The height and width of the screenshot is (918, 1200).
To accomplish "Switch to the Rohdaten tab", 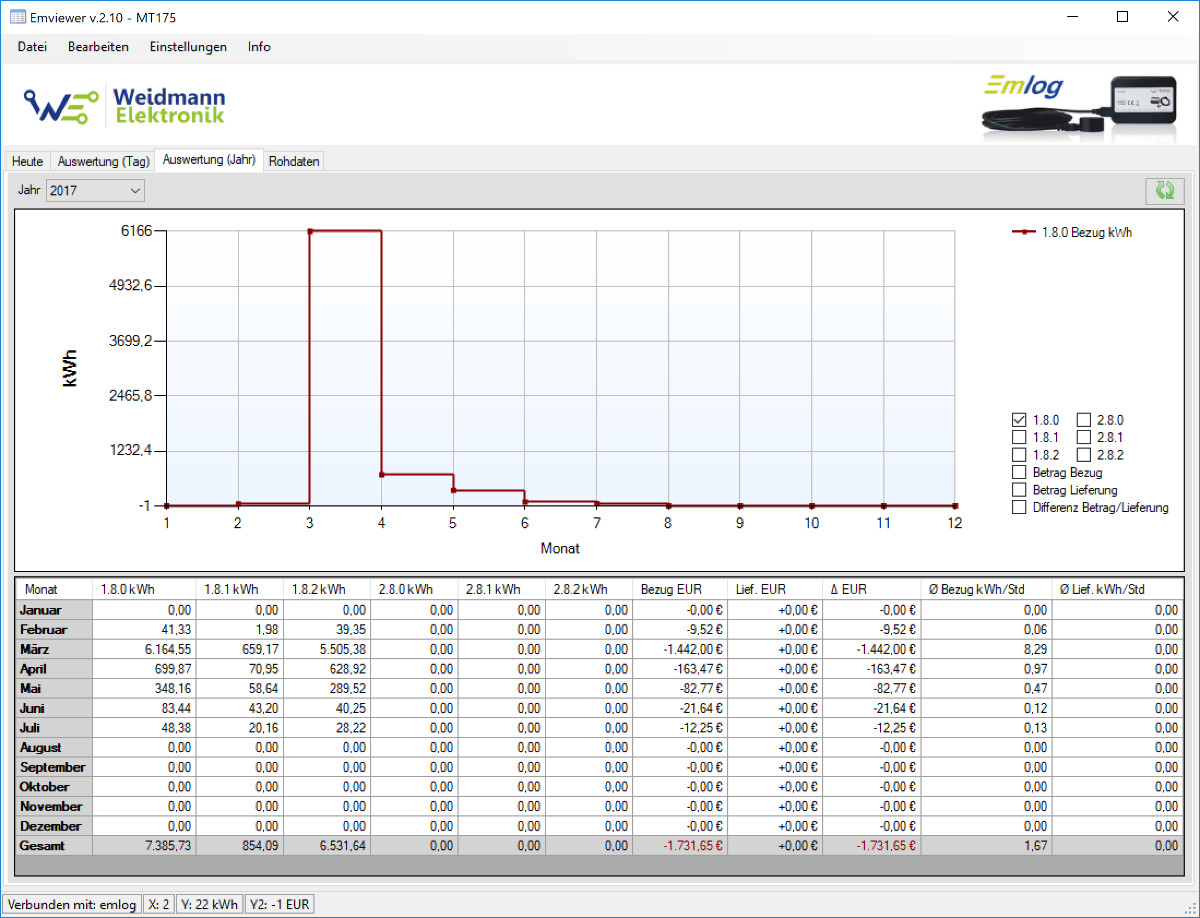I will pyautogui.click(x=294, y=161).
